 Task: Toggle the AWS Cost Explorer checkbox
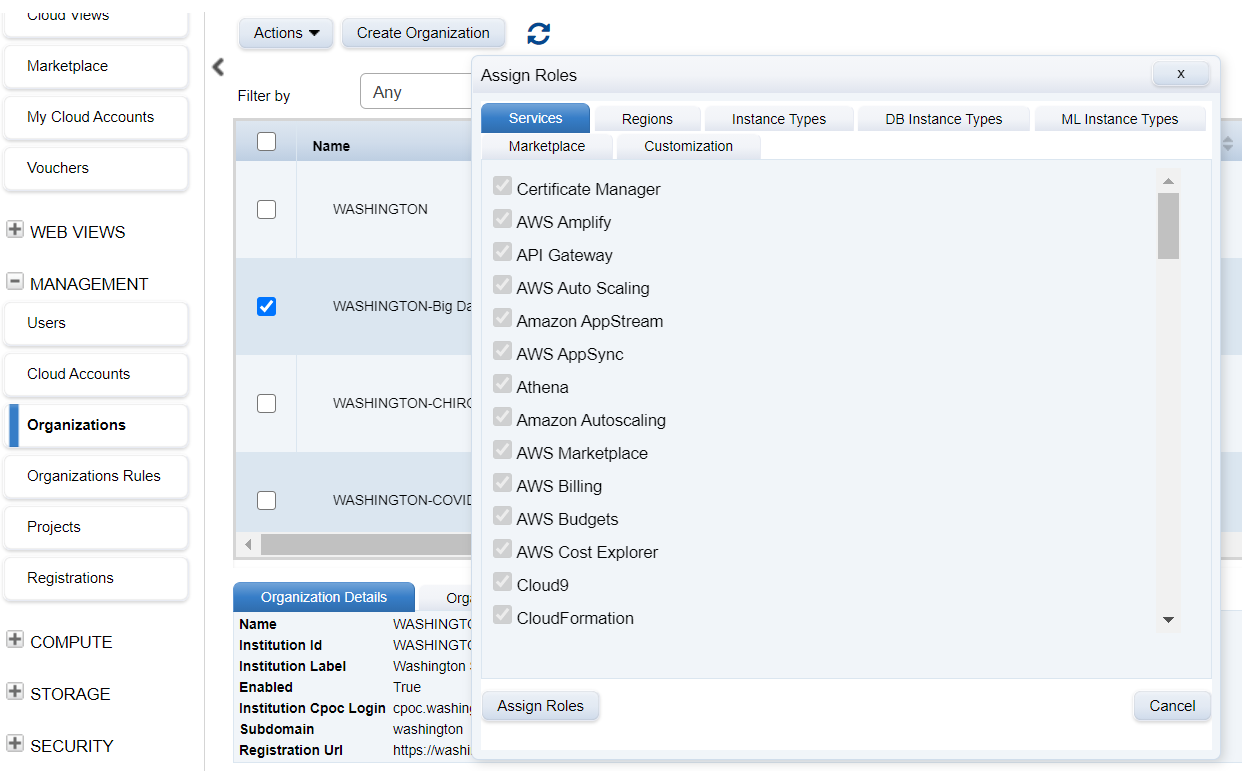(502, 549)
